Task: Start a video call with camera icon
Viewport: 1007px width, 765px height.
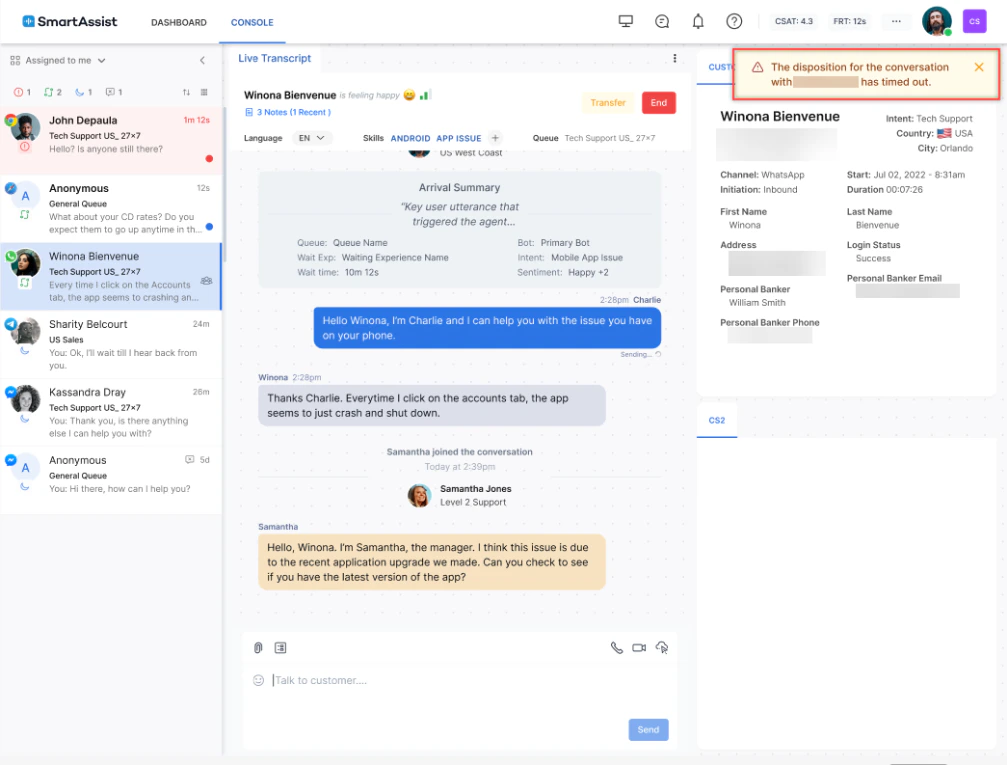Action: point(639,647)
